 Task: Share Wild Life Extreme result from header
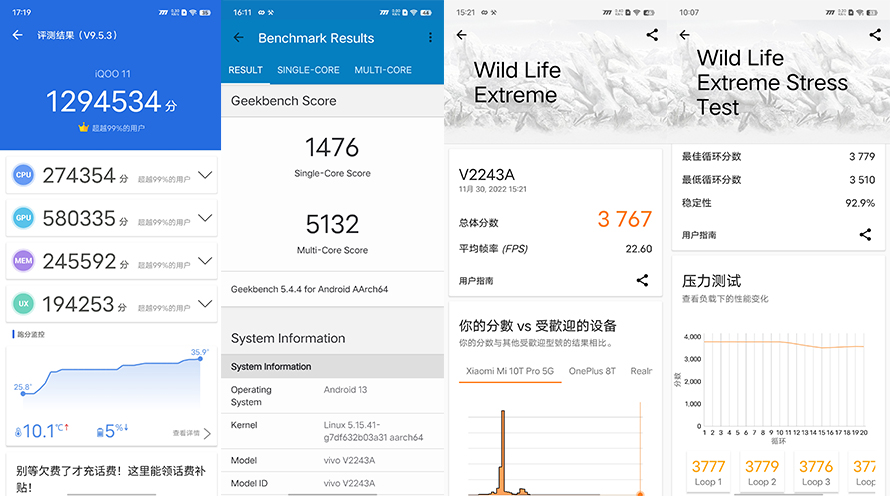[652, 35]
